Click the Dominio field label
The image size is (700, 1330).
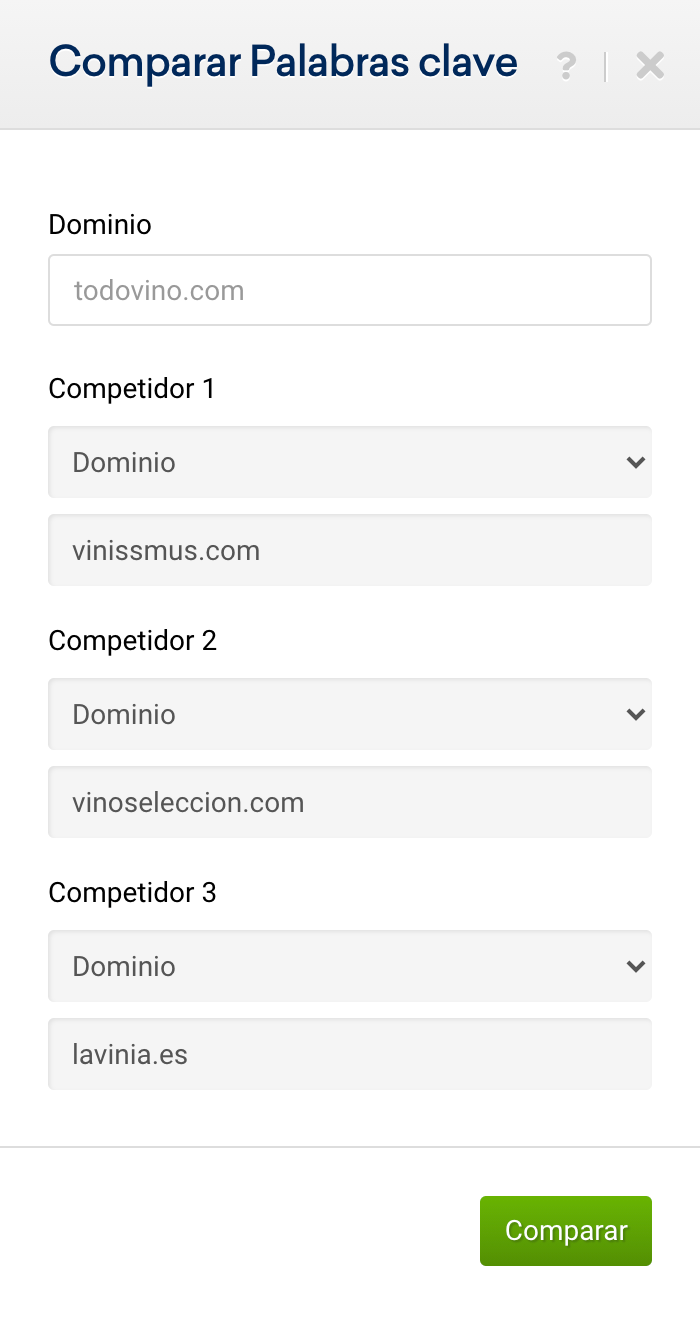click(x=100, y=224)
